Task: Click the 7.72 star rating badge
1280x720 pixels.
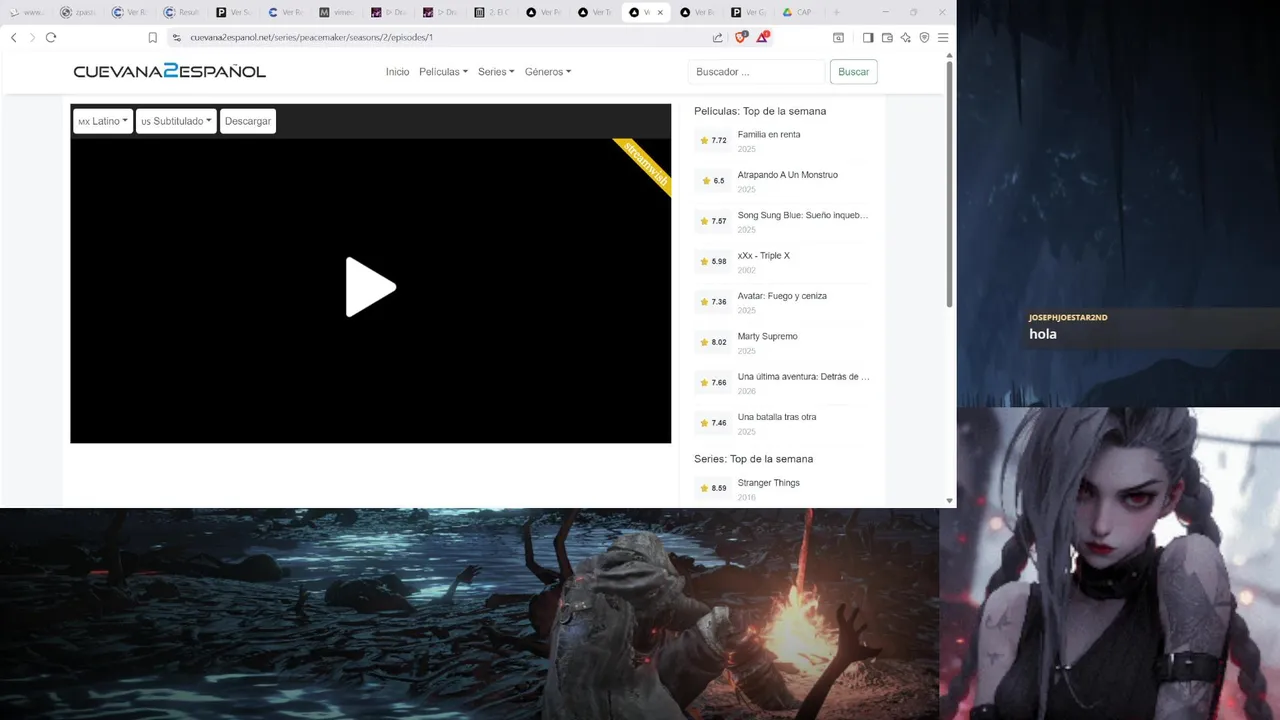Action: click(x=713, y=141)
